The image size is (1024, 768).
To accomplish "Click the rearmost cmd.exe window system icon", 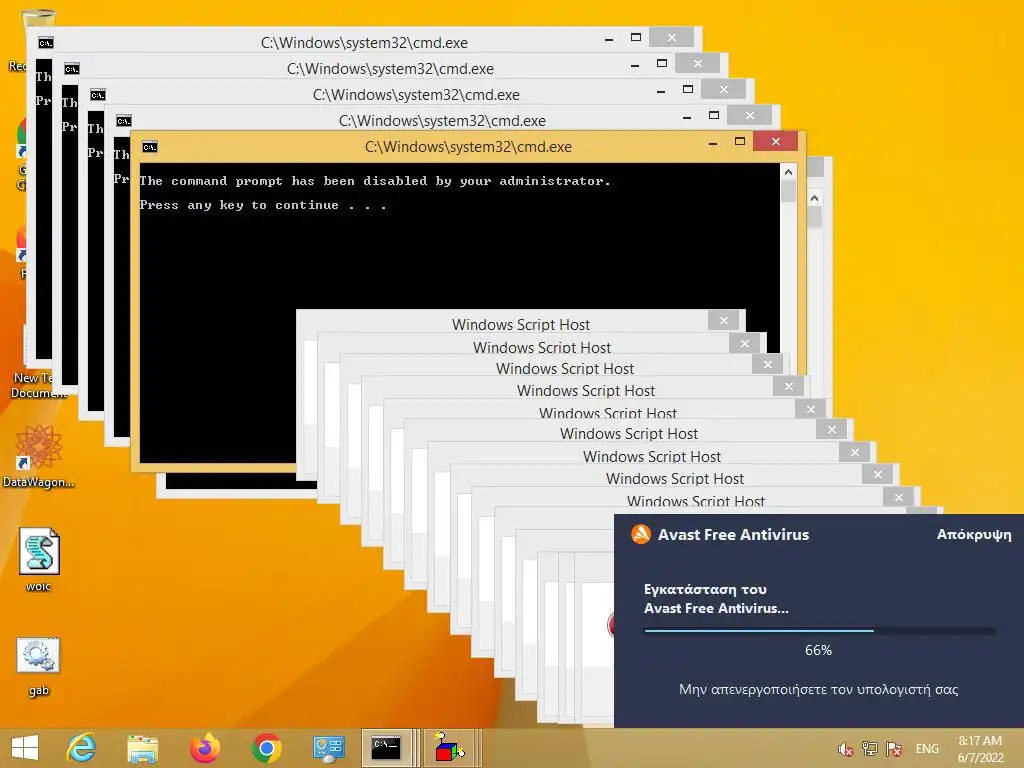I will pos(46,43).
